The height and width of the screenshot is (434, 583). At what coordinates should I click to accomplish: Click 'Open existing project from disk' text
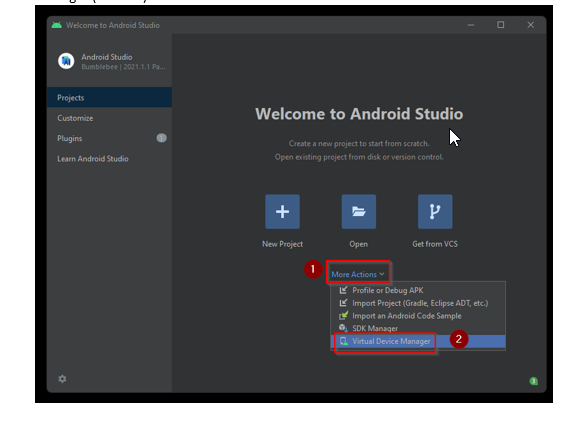point(359,157)
